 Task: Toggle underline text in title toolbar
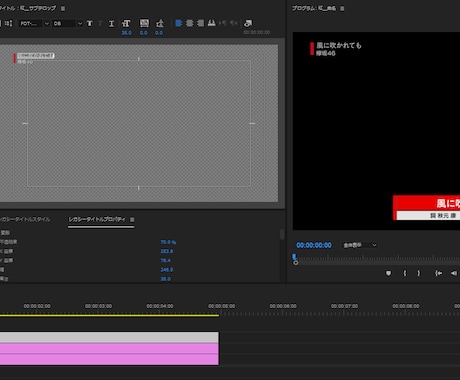pyautogui.click(x=111, y=23)
